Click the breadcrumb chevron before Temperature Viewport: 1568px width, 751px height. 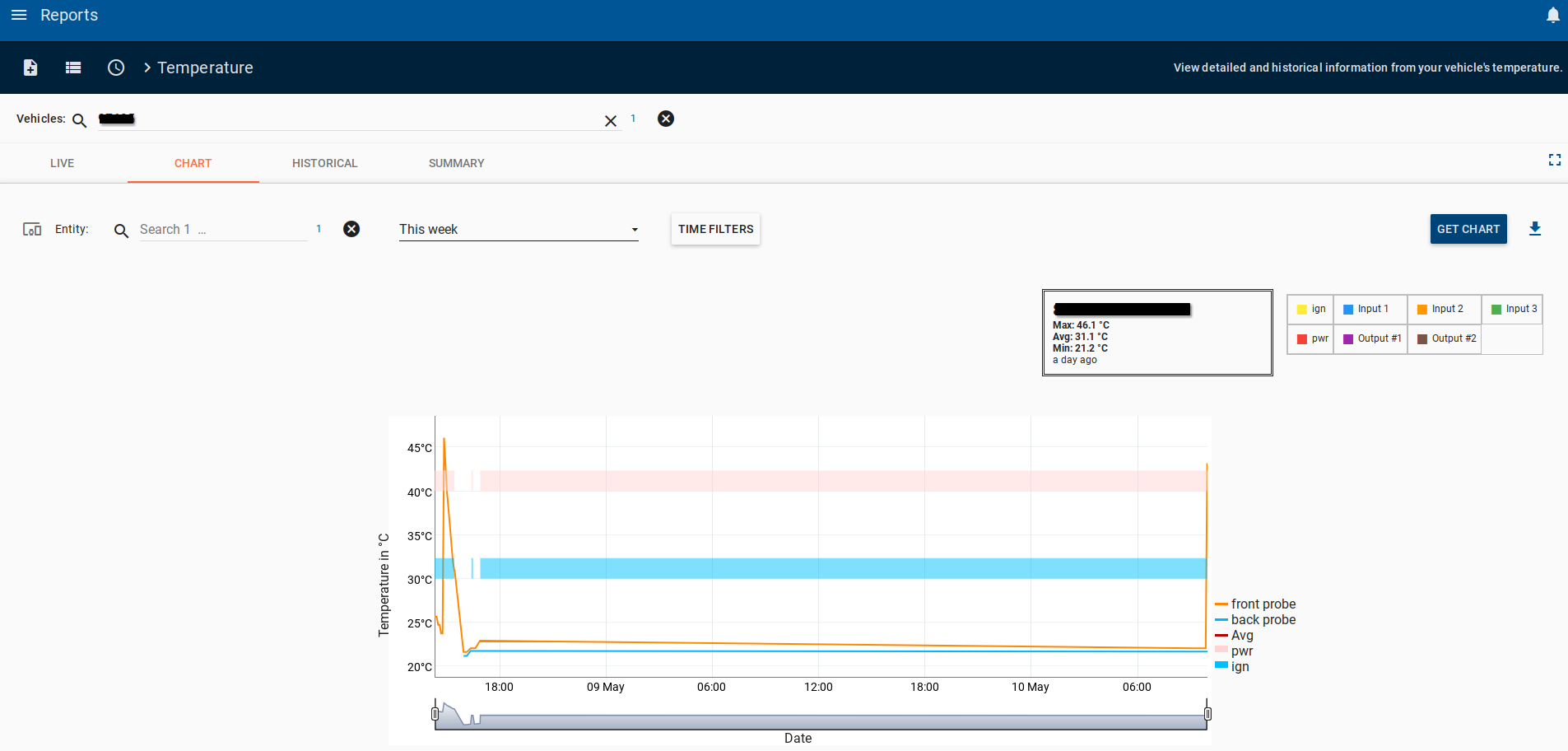[147, 68]
